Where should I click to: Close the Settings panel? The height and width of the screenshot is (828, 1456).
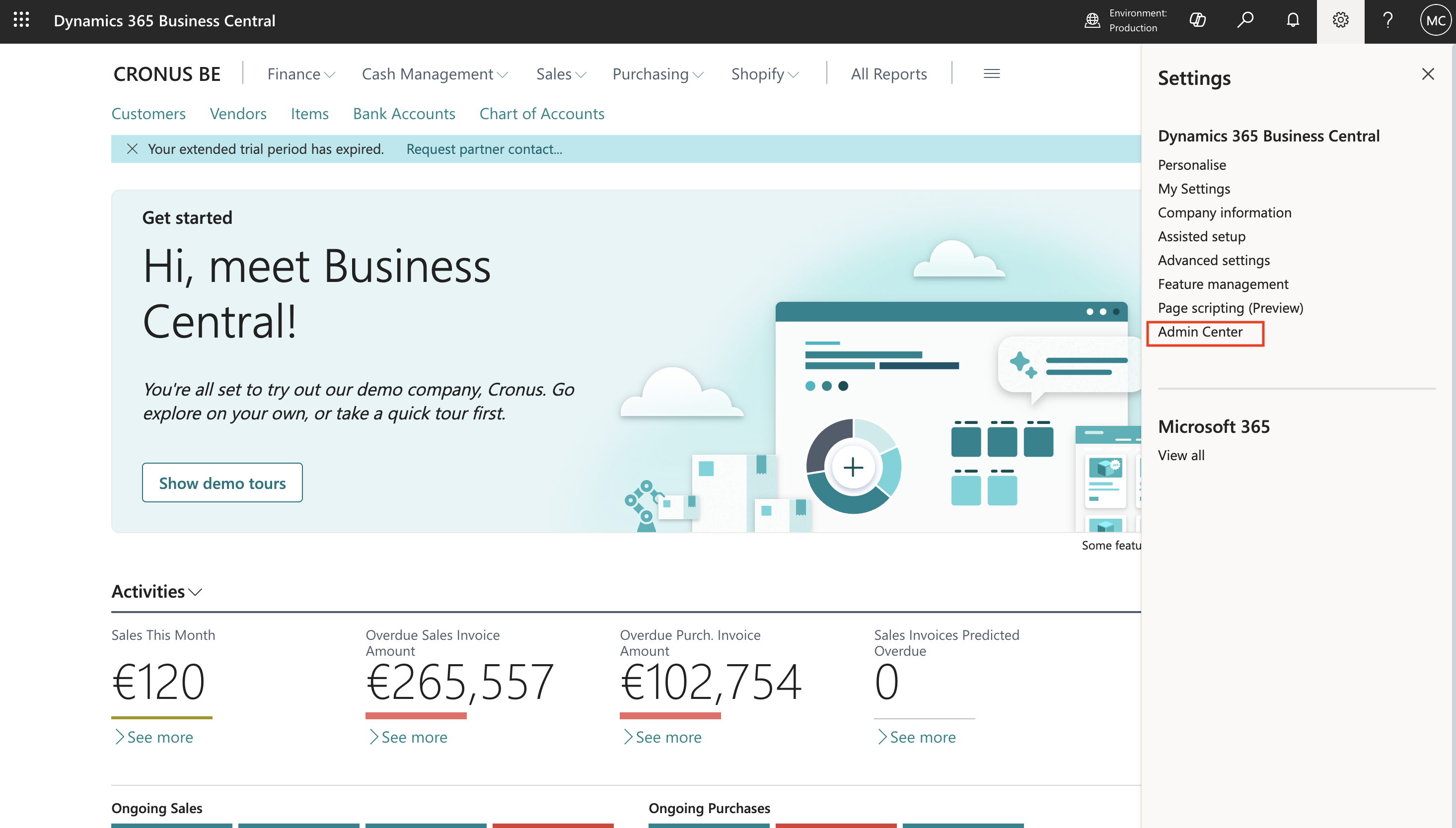1428,74
